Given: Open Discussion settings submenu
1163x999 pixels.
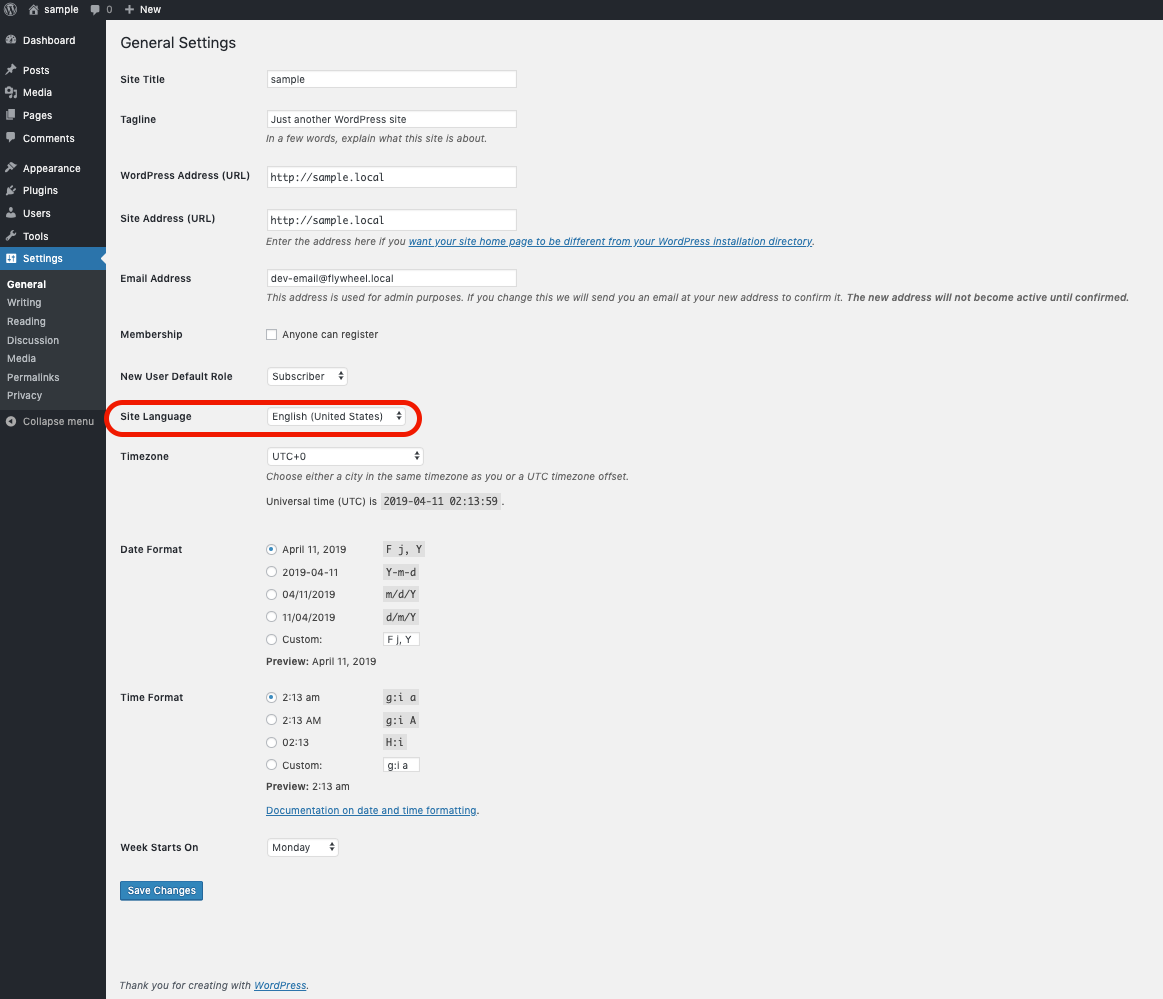Looking at the screenshot, I should tap(33, 340).
